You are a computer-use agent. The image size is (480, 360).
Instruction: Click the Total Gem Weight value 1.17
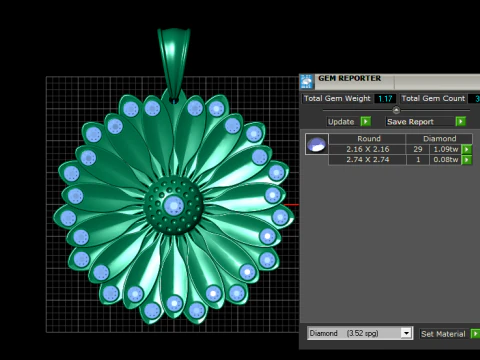(385, 99)
